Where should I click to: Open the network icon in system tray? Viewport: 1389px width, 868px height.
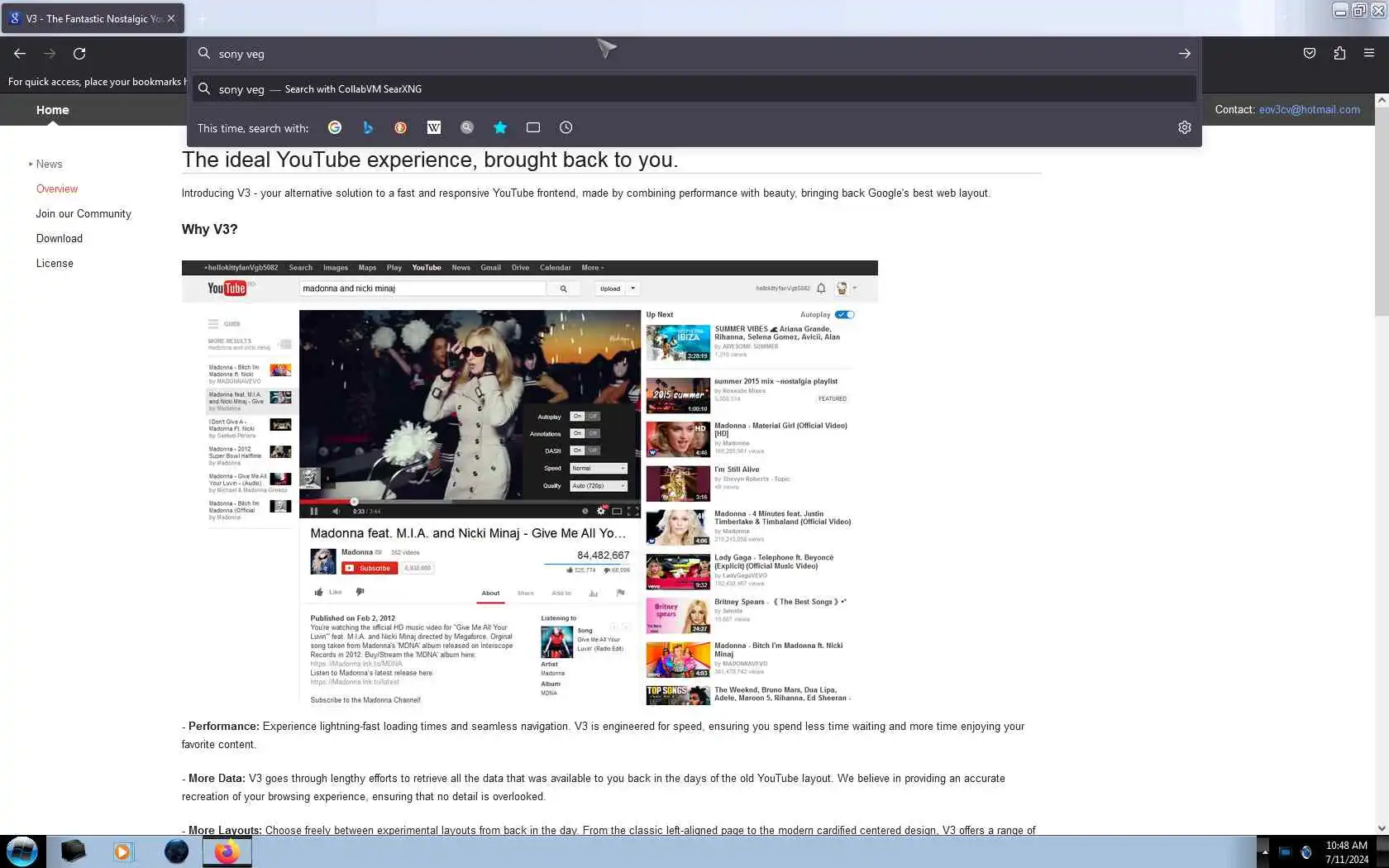click(x=1306, y=852)
